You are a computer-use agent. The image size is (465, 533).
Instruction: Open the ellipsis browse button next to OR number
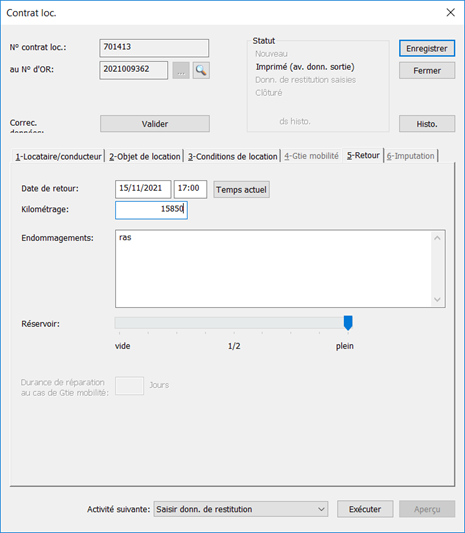(x=181, y=70)
